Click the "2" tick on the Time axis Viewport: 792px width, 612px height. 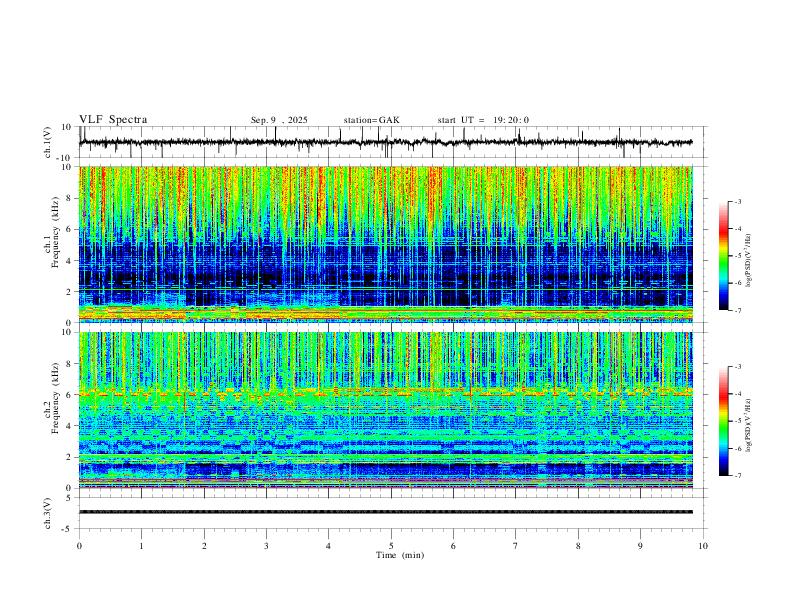pos(204,546)
